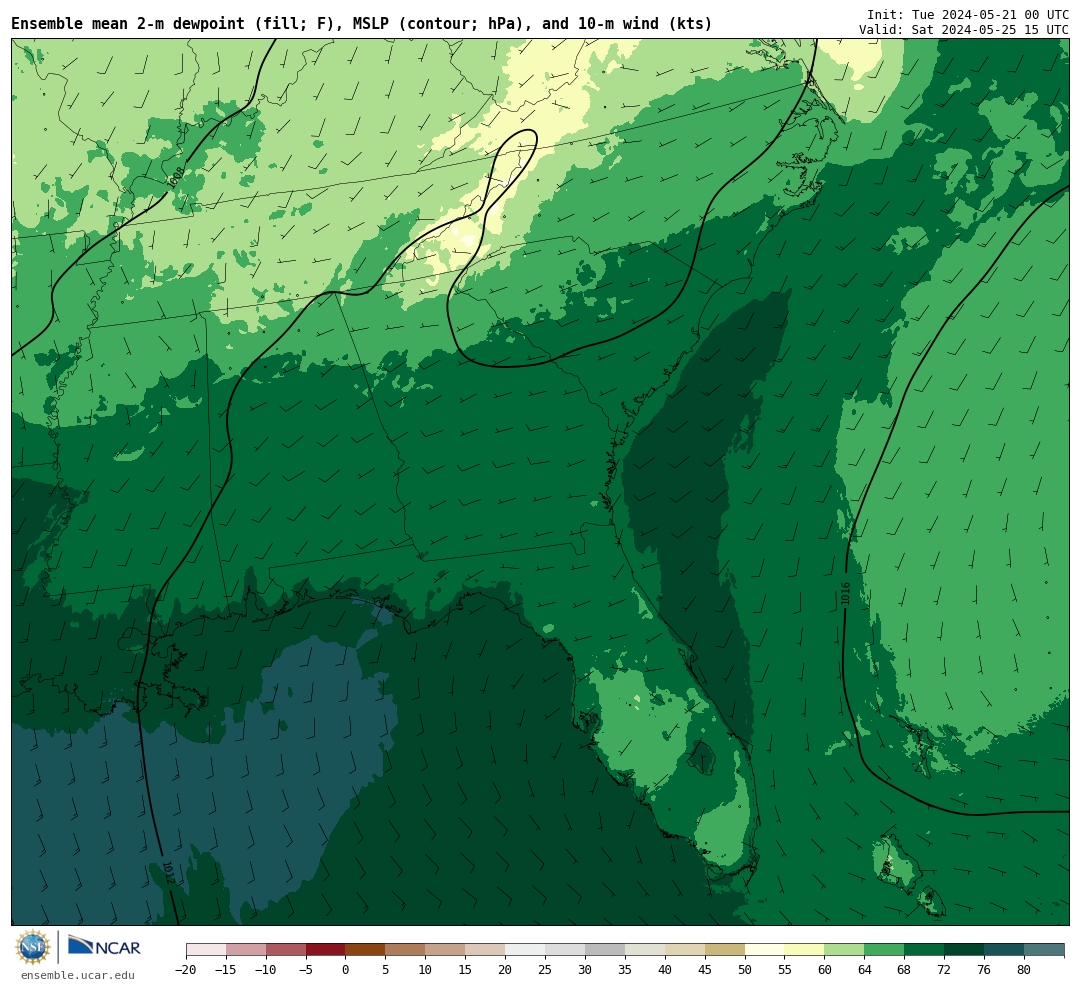
Task: Click the 80 colorbar tick label
Action: [1024, 969]
